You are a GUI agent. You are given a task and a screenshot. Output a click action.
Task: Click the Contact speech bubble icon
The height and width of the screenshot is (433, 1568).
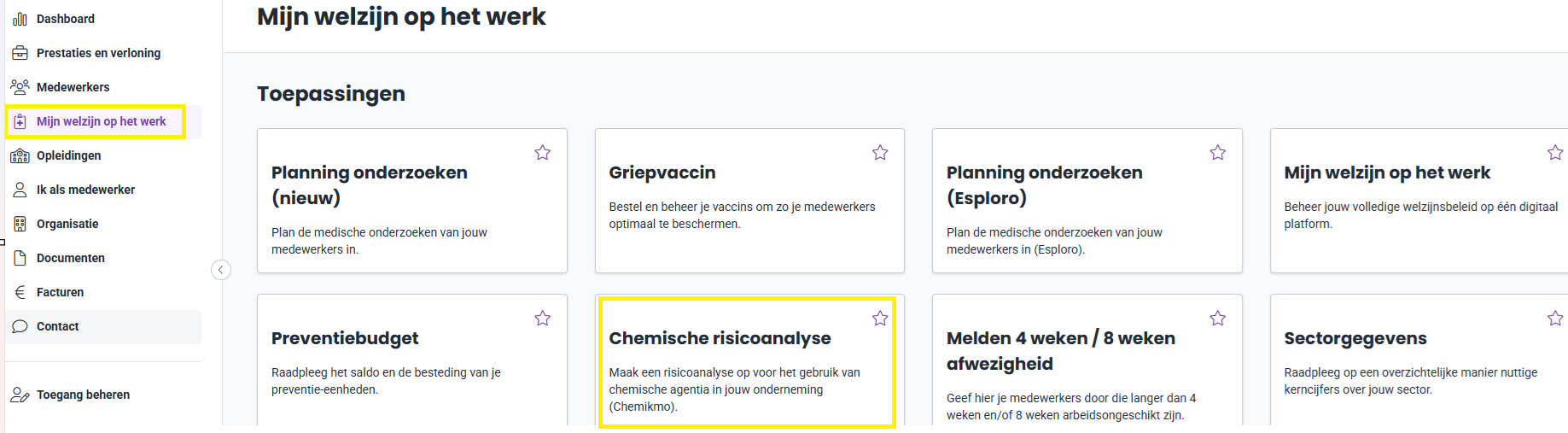(x=20, y=326)
